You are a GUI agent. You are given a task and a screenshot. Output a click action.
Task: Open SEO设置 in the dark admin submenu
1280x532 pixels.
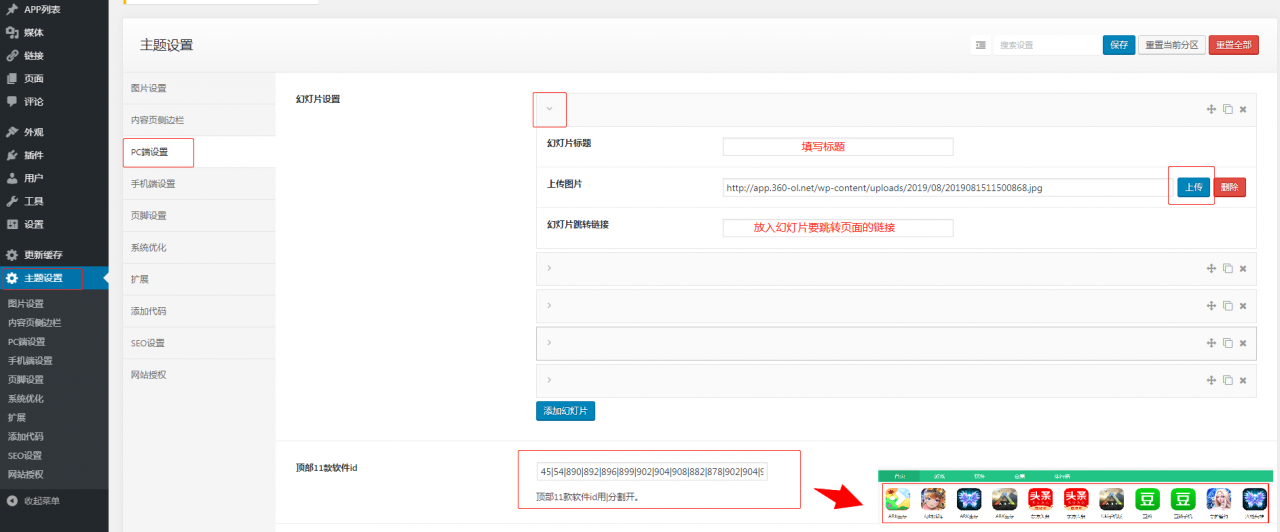point(25,456)
